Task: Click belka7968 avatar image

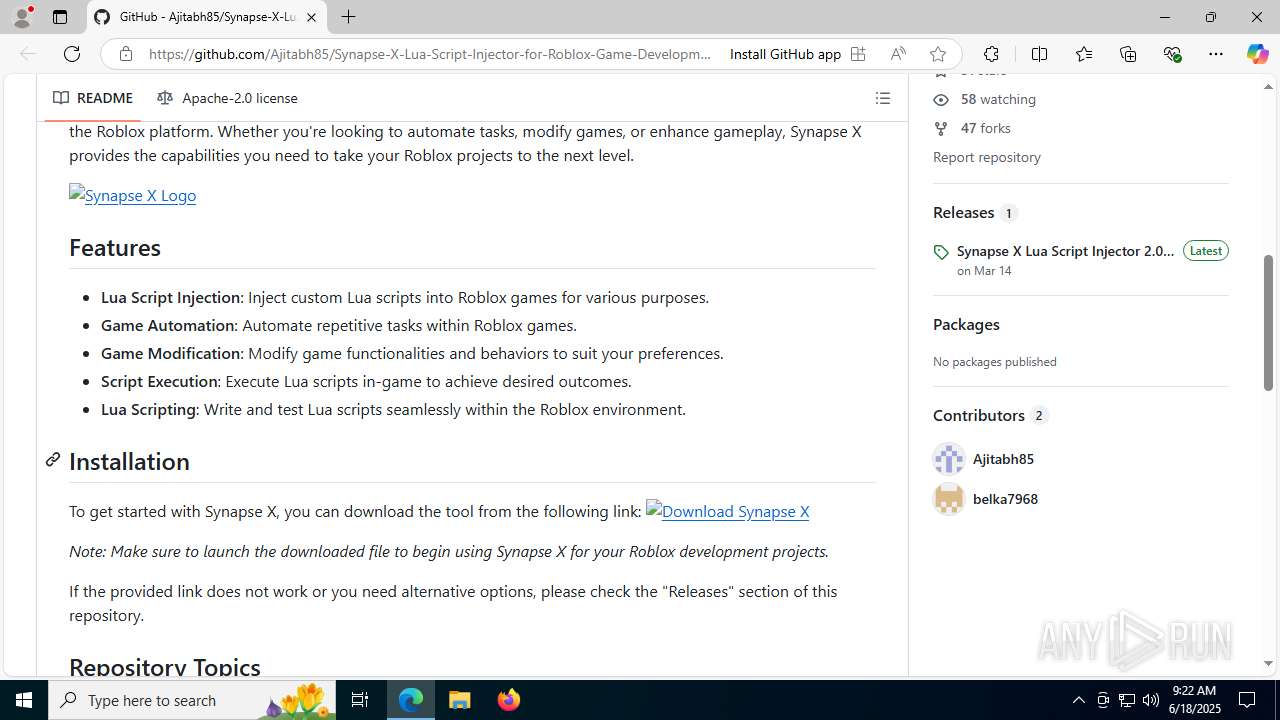Action: coord(948,499)
